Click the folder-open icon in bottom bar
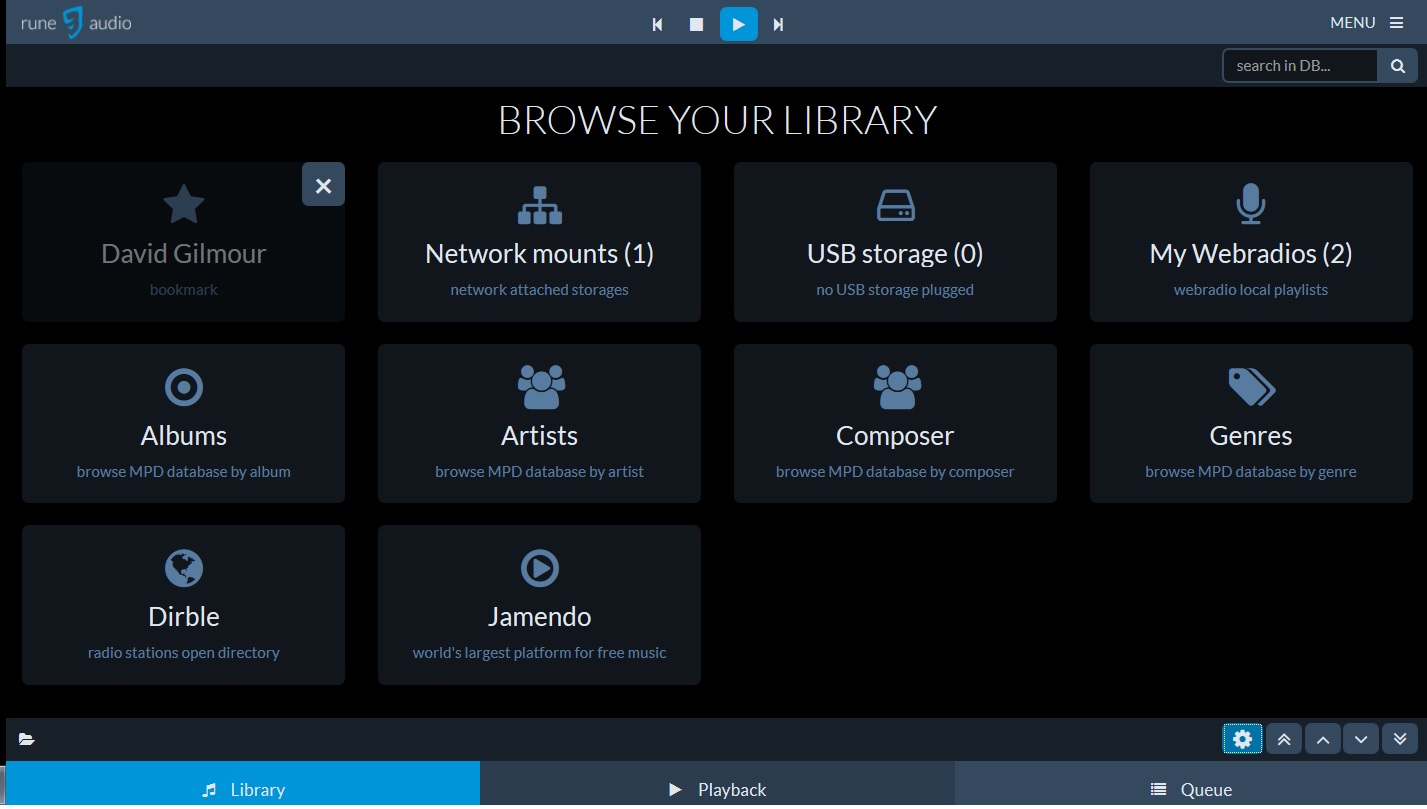1427x809 pixels. [27, 739]
